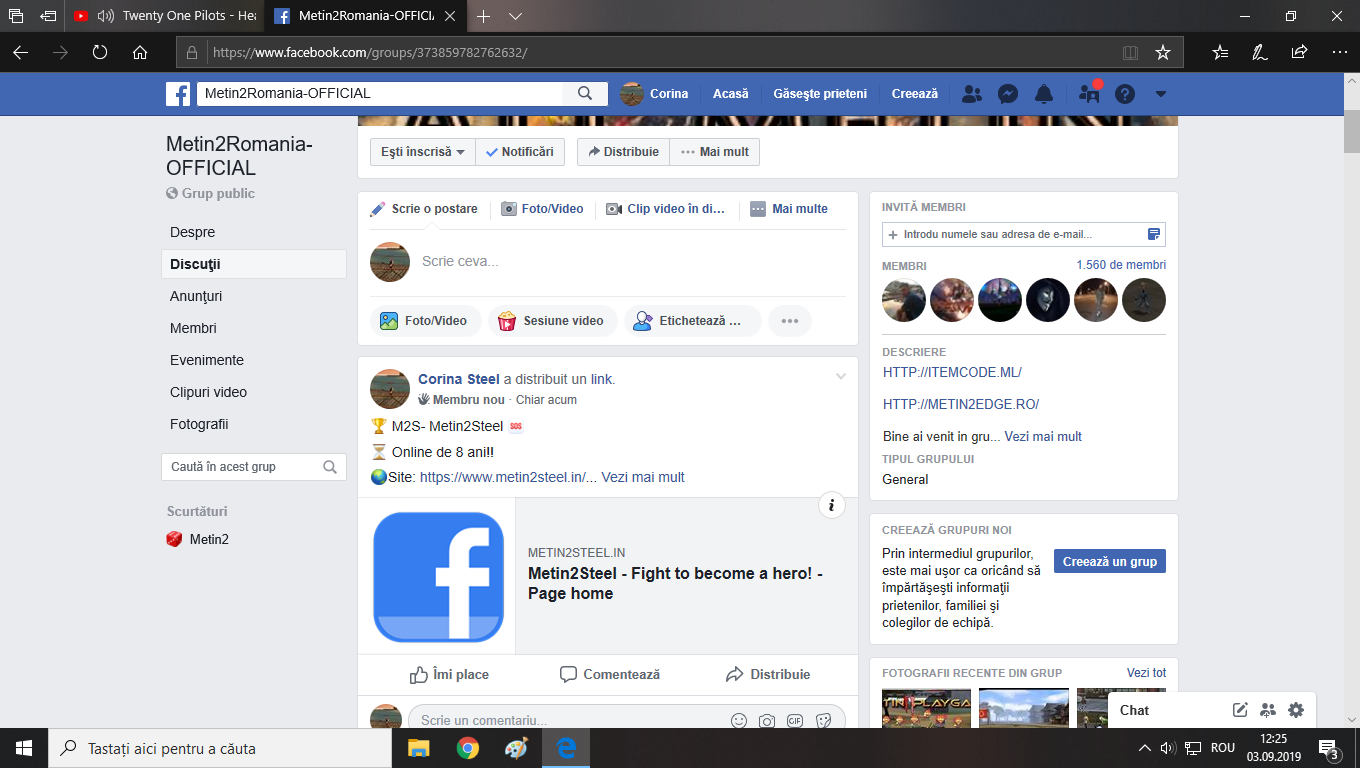Screen dimensions: 1360x768
Task: Expand description with Vezi mai mult
Action: [x=1043, y=436]
